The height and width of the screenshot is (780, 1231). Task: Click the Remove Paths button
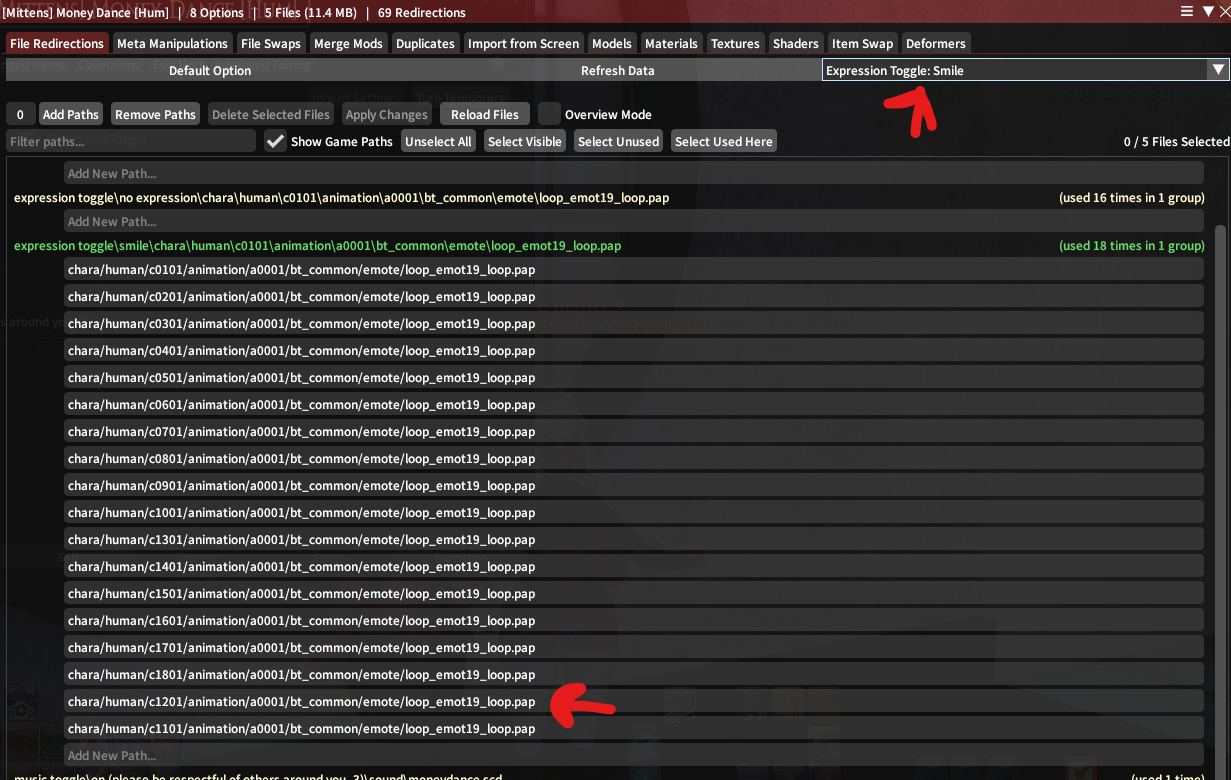155,115
